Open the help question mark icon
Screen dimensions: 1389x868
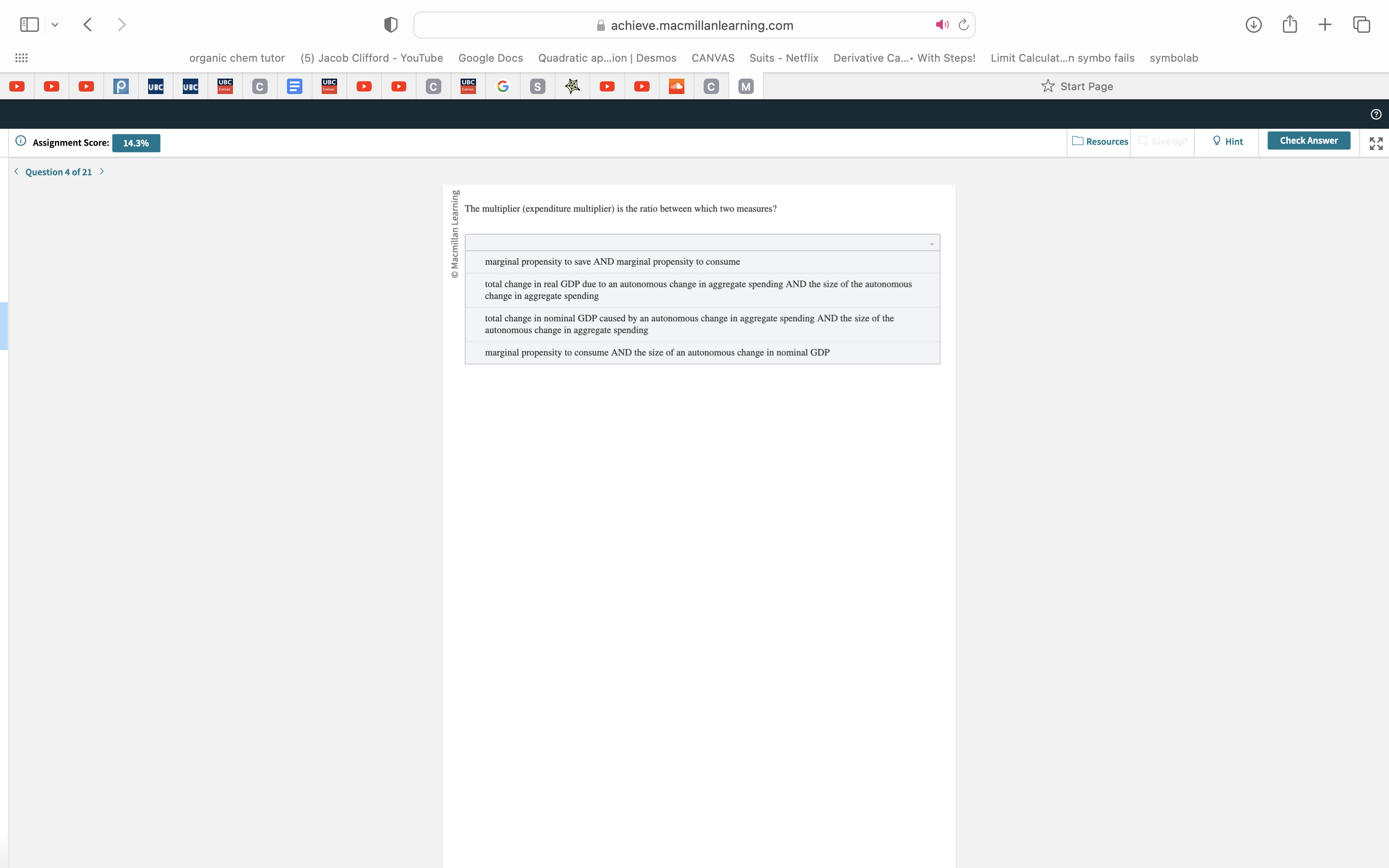(1376, 114)
